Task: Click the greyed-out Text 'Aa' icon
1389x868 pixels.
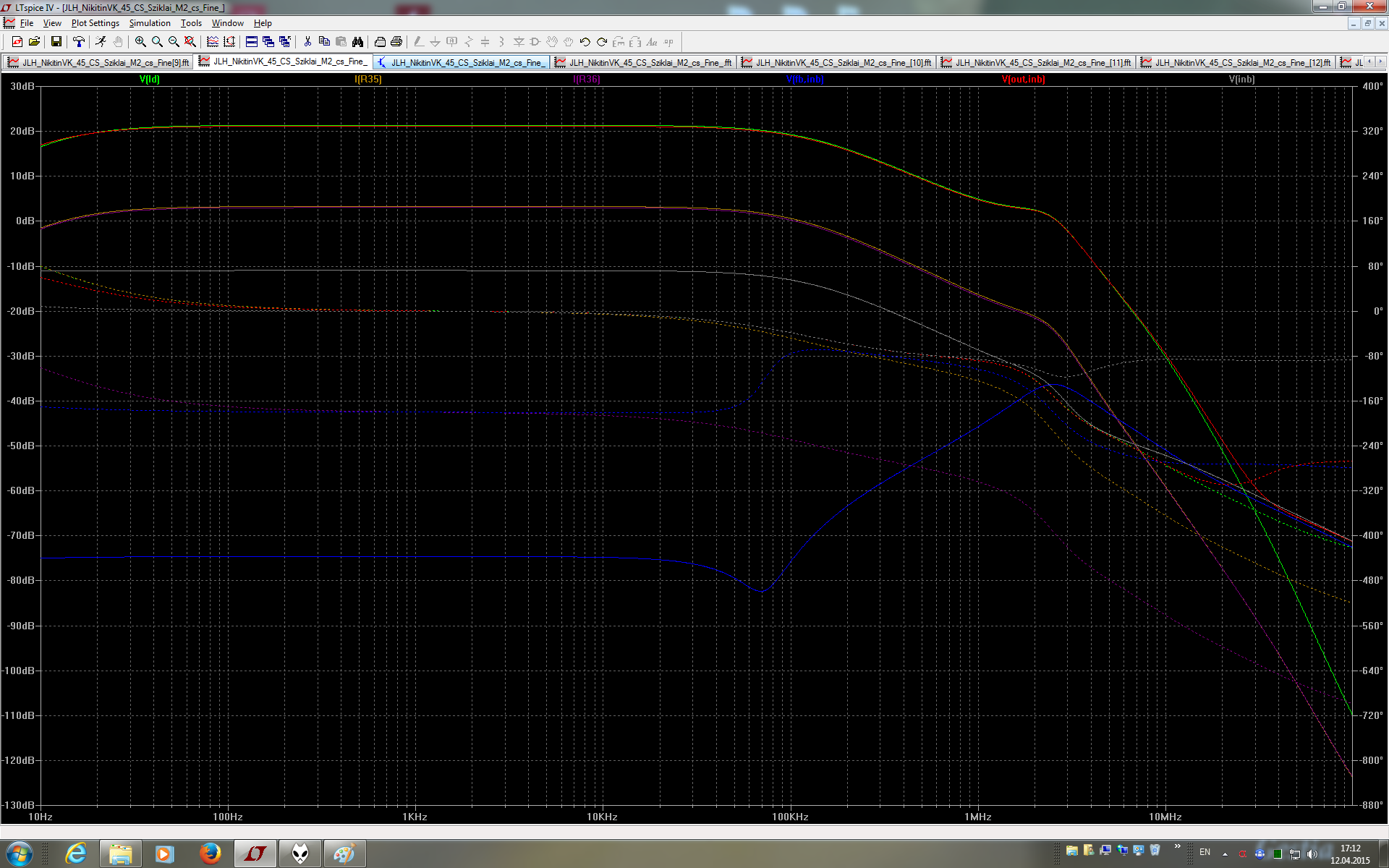Action: (x=652, y=42)
